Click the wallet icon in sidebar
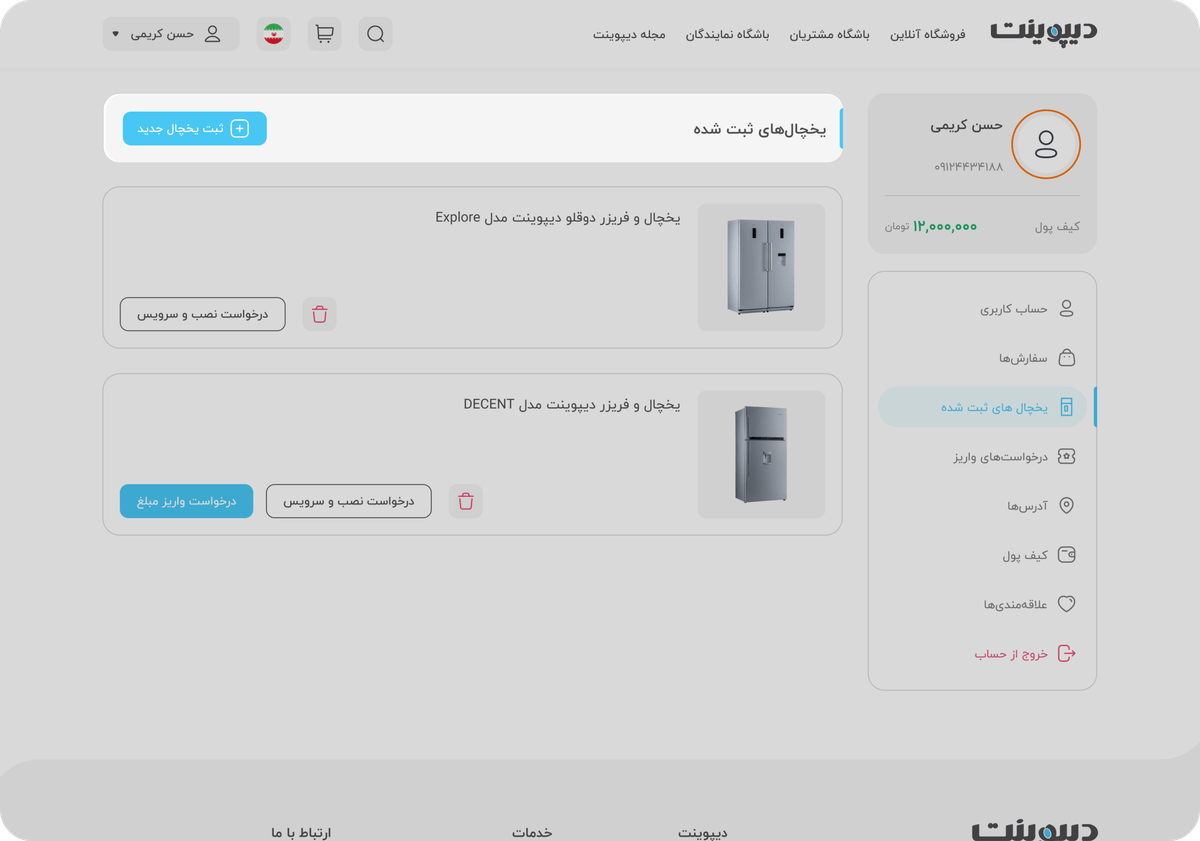The width and height of the screenshot is (1200, 841). click(x=1066, y=555)
